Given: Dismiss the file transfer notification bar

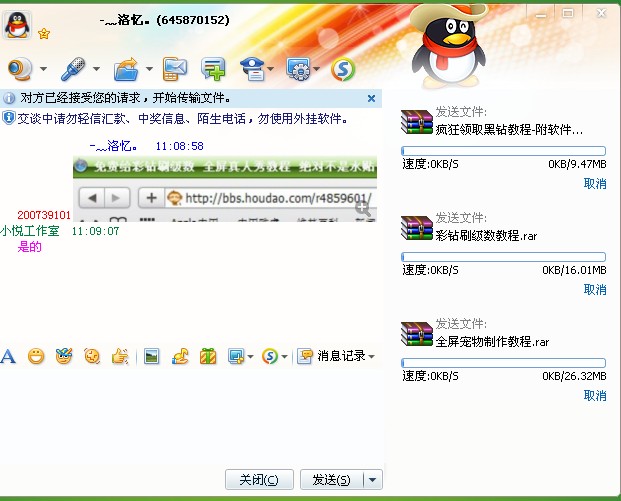Looking at the screenshot, I should click(371, 98).
